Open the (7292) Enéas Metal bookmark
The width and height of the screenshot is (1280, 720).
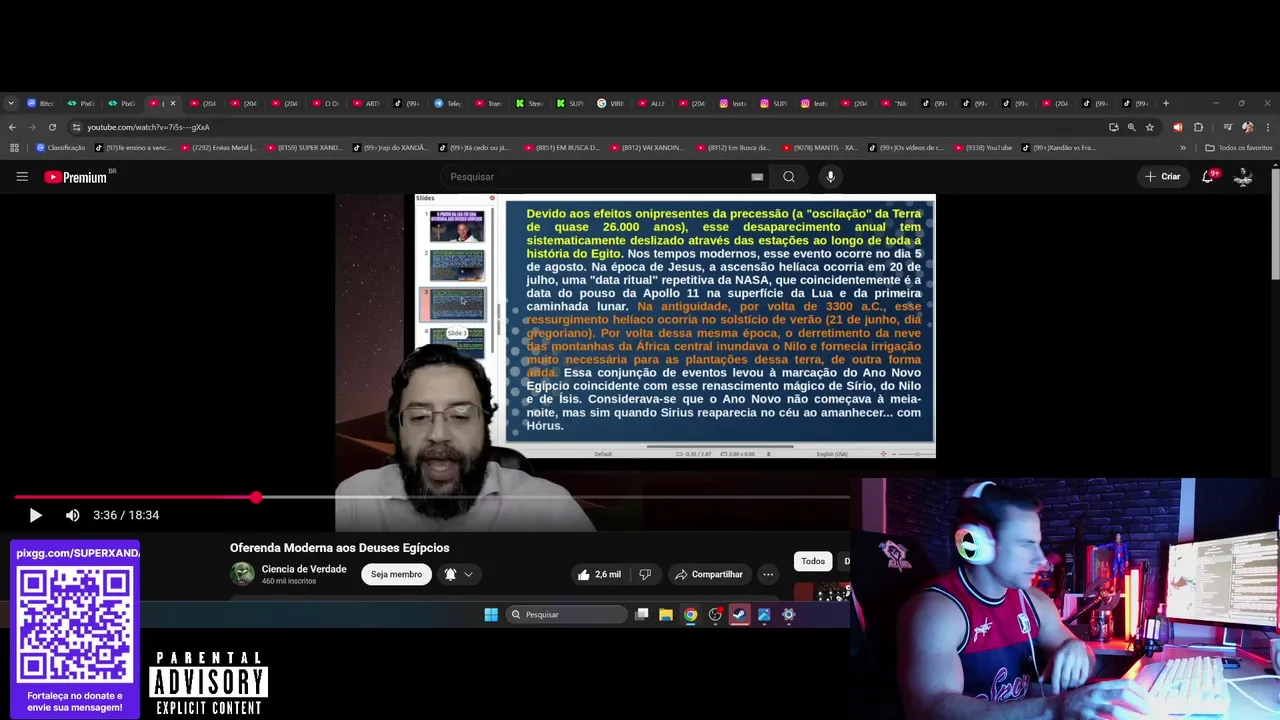point(217,147)
